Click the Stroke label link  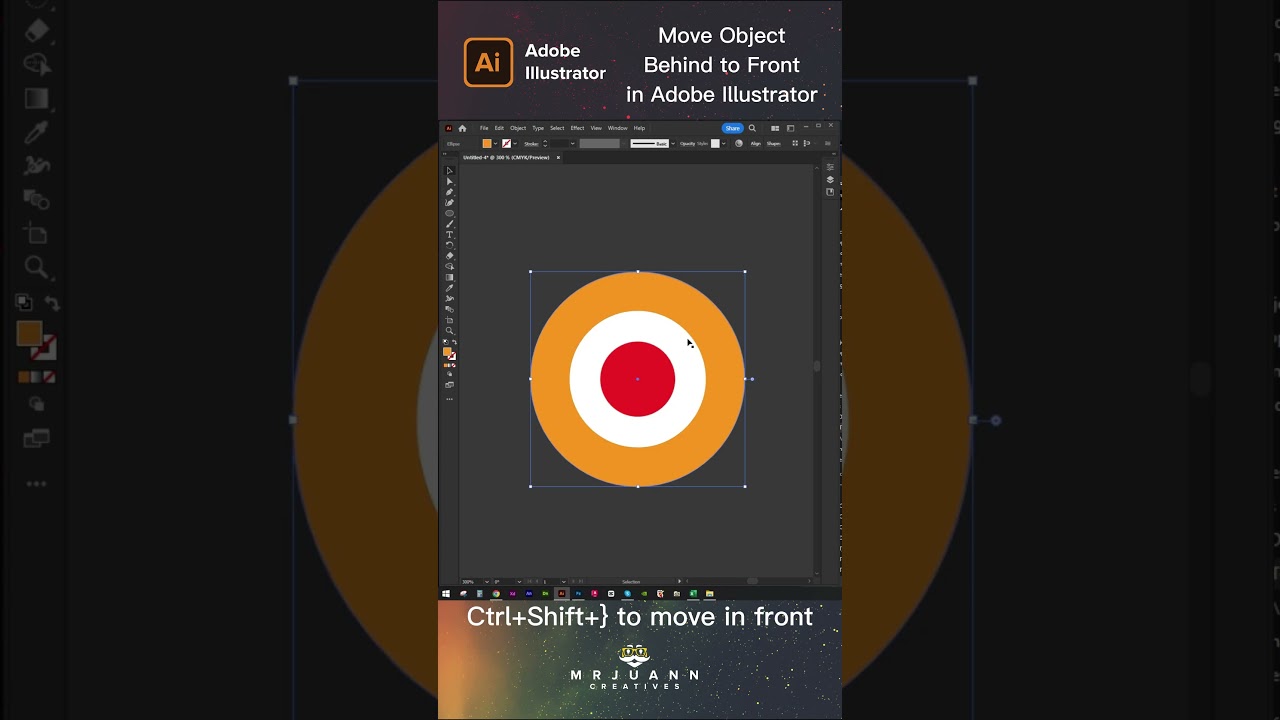pyautogui.click(x=531, y=144)
